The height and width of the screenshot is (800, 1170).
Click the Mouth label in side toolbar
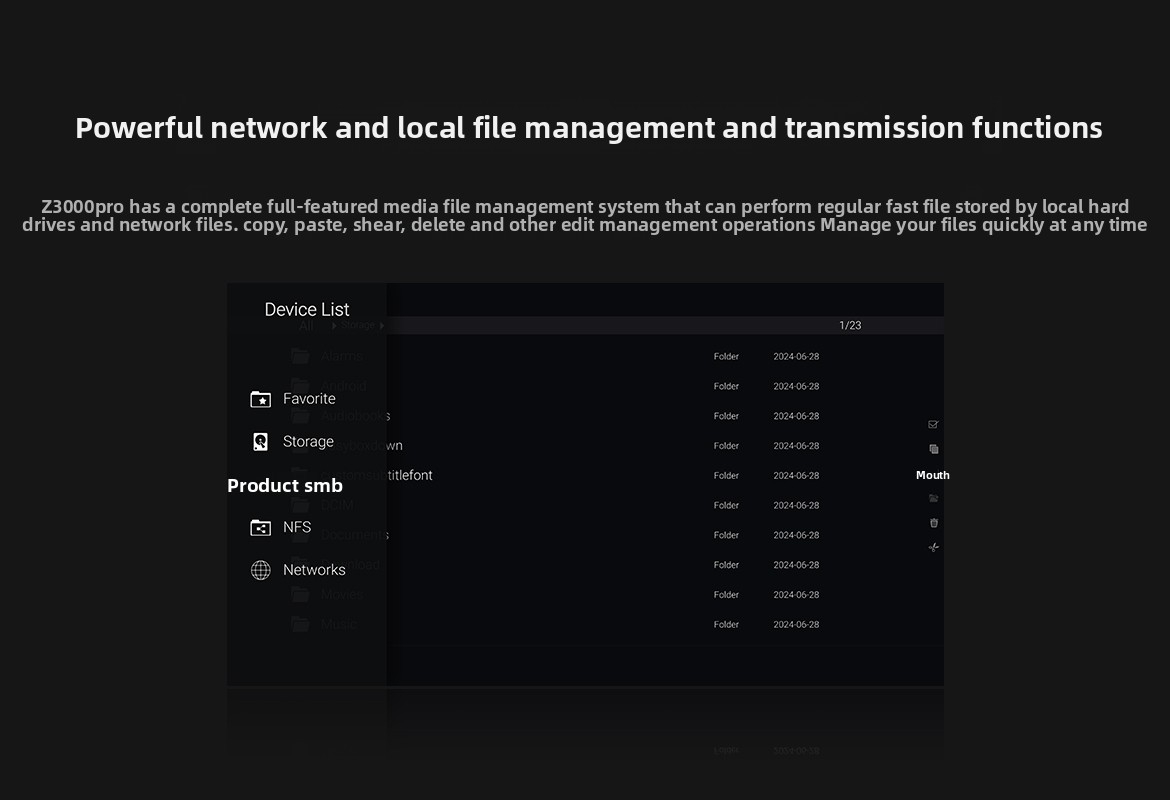[x=932, y=475]
